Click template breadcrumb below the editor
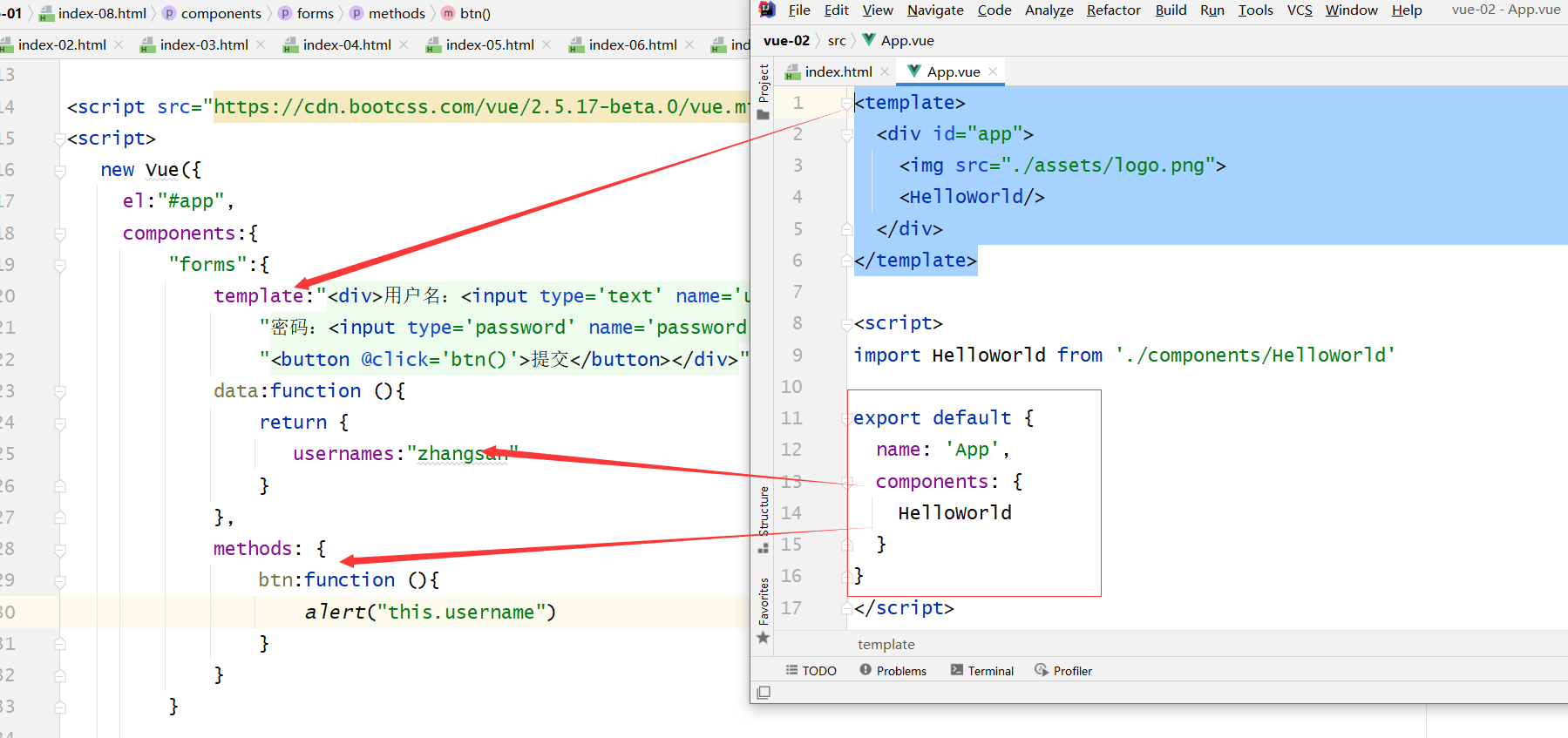 [x=886, y=644]
